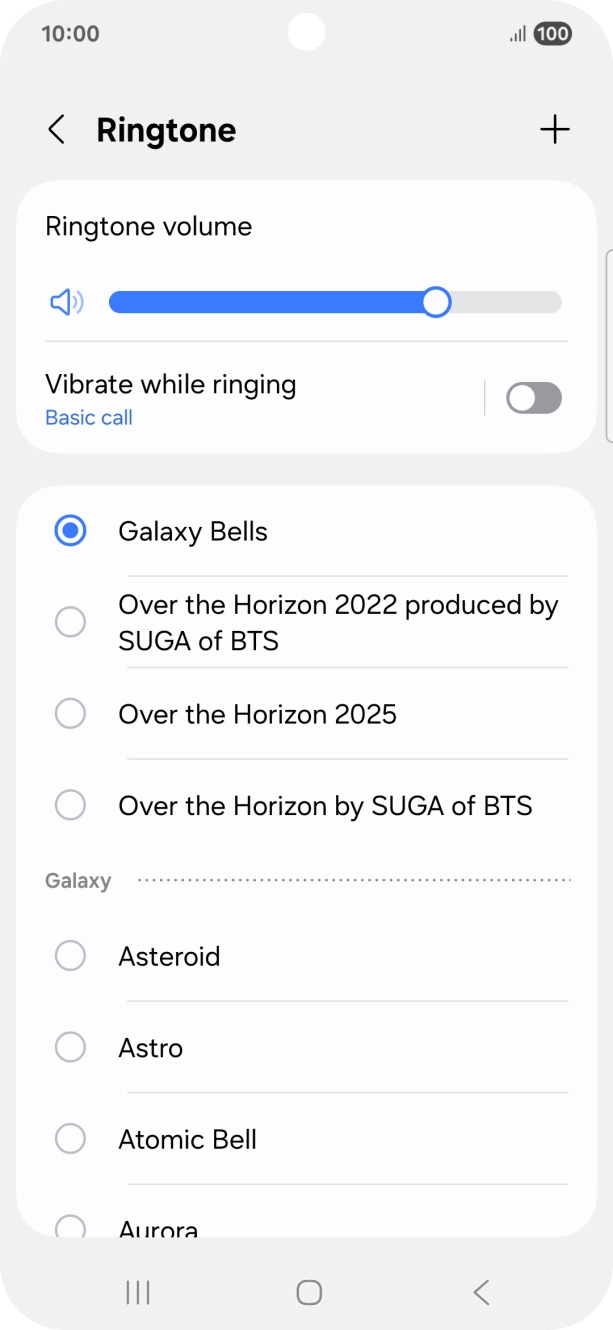The image size is (613, 1330).
Task: Tap the Ringtone title heading
Action: pos(166,129)
